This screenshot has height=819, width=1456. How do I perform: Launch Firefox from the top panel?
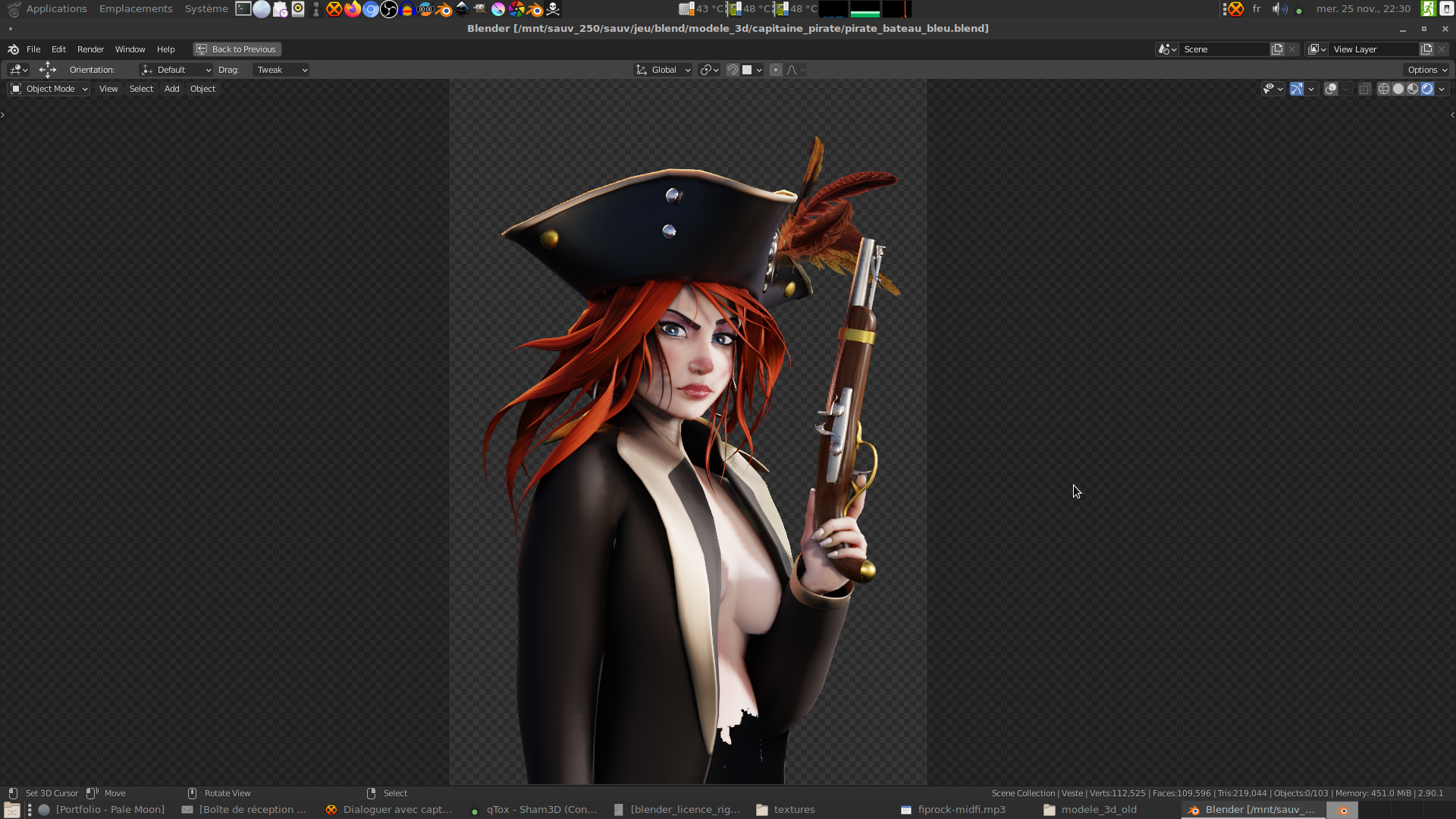(353, 9)
